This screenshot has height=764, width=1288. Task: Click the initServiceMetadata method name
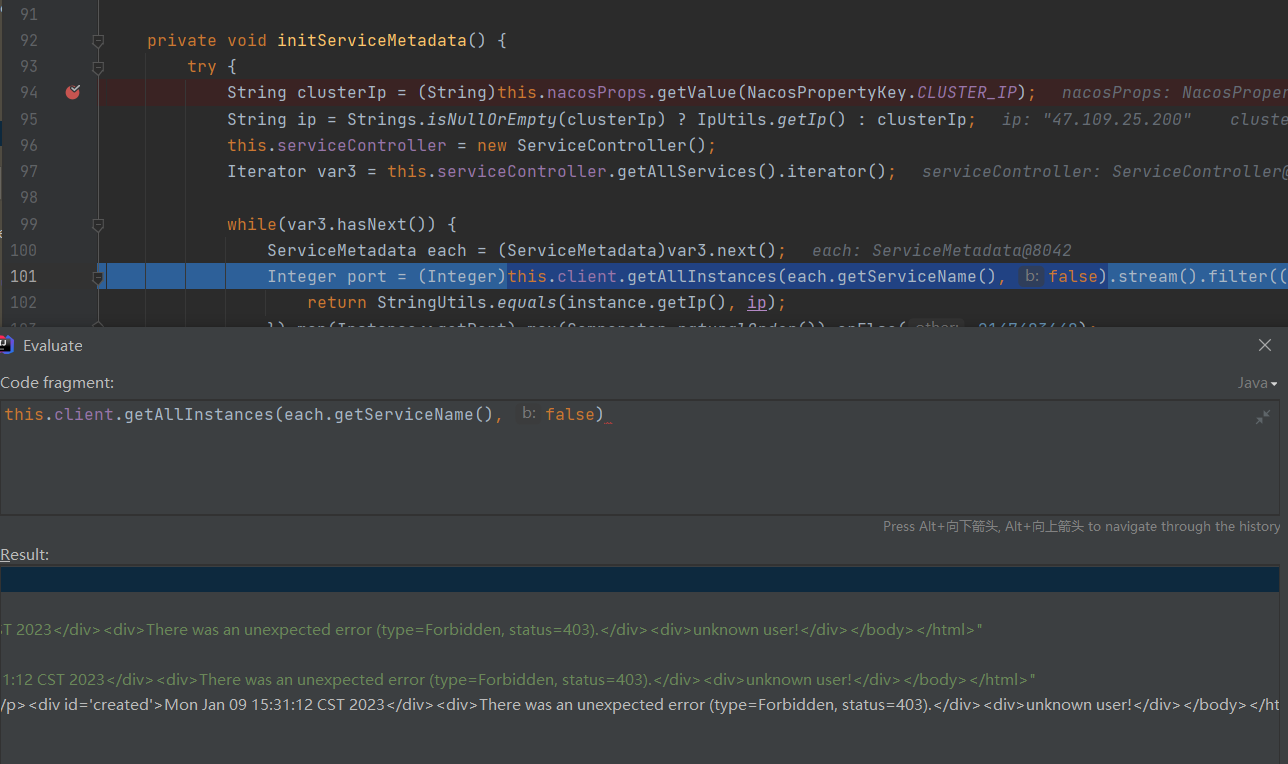tap(371, 41)
